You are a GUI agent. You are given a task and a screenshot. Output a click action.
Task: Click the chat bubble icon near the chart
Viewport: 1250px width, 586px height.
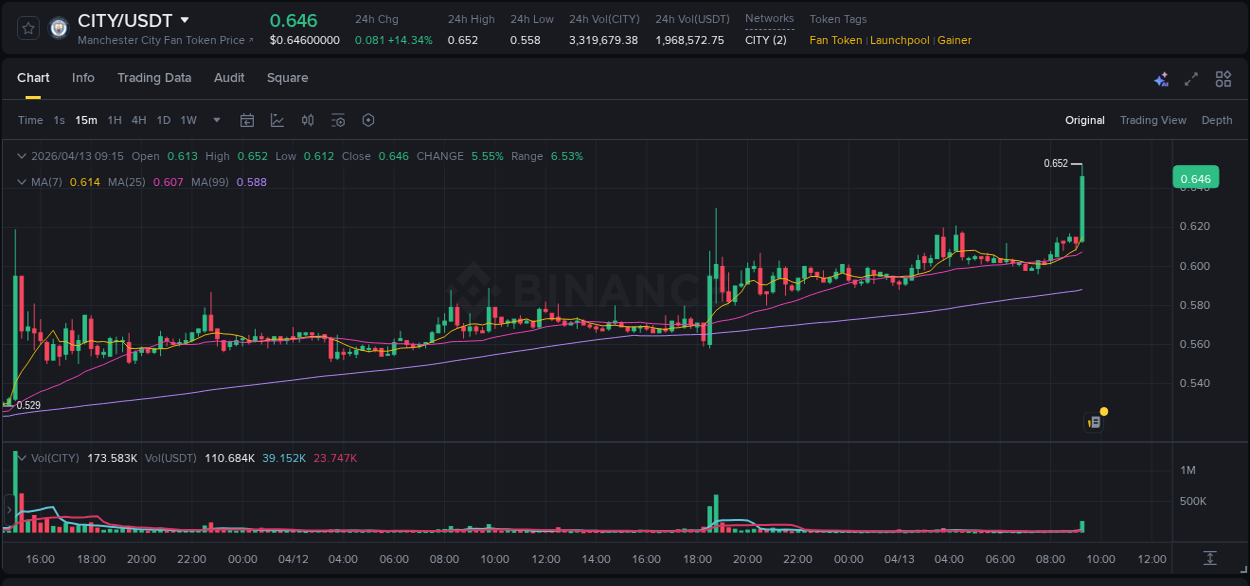pyautogui.click(x=1093, y=420)
